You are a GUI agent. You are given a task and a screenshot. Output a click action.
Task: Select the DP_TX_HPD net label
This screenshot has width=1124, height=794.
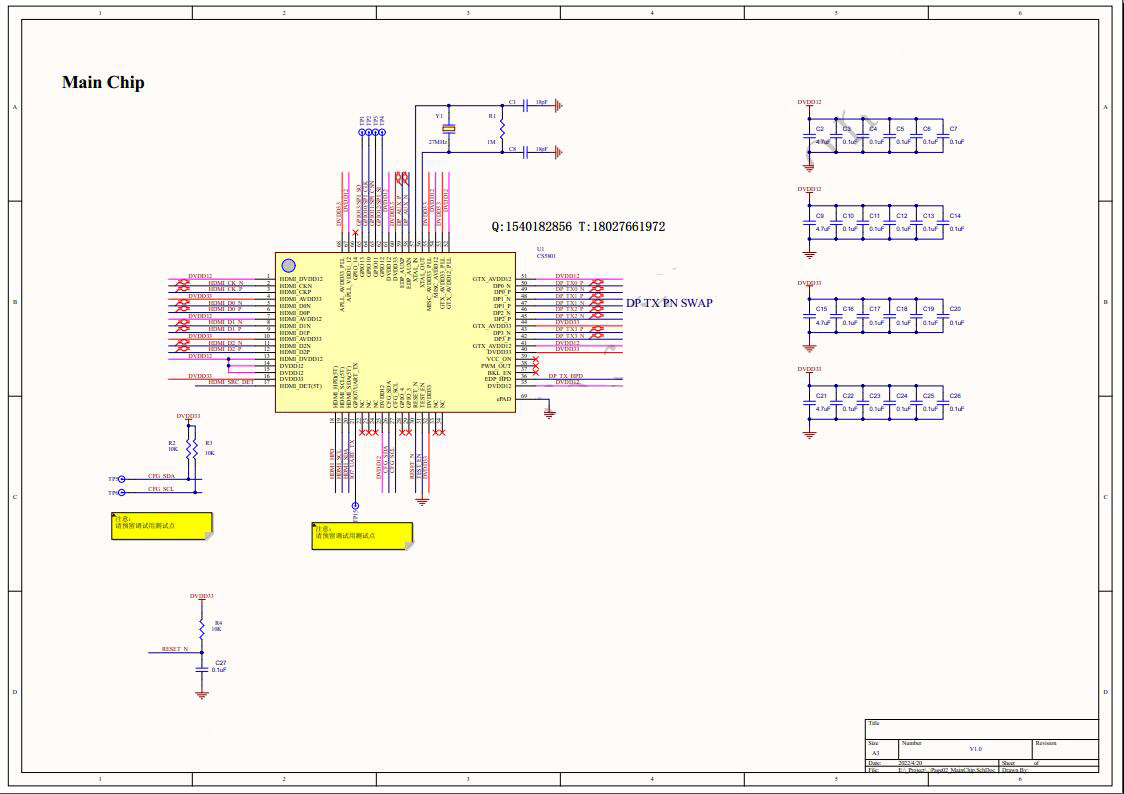coord(568,376)
